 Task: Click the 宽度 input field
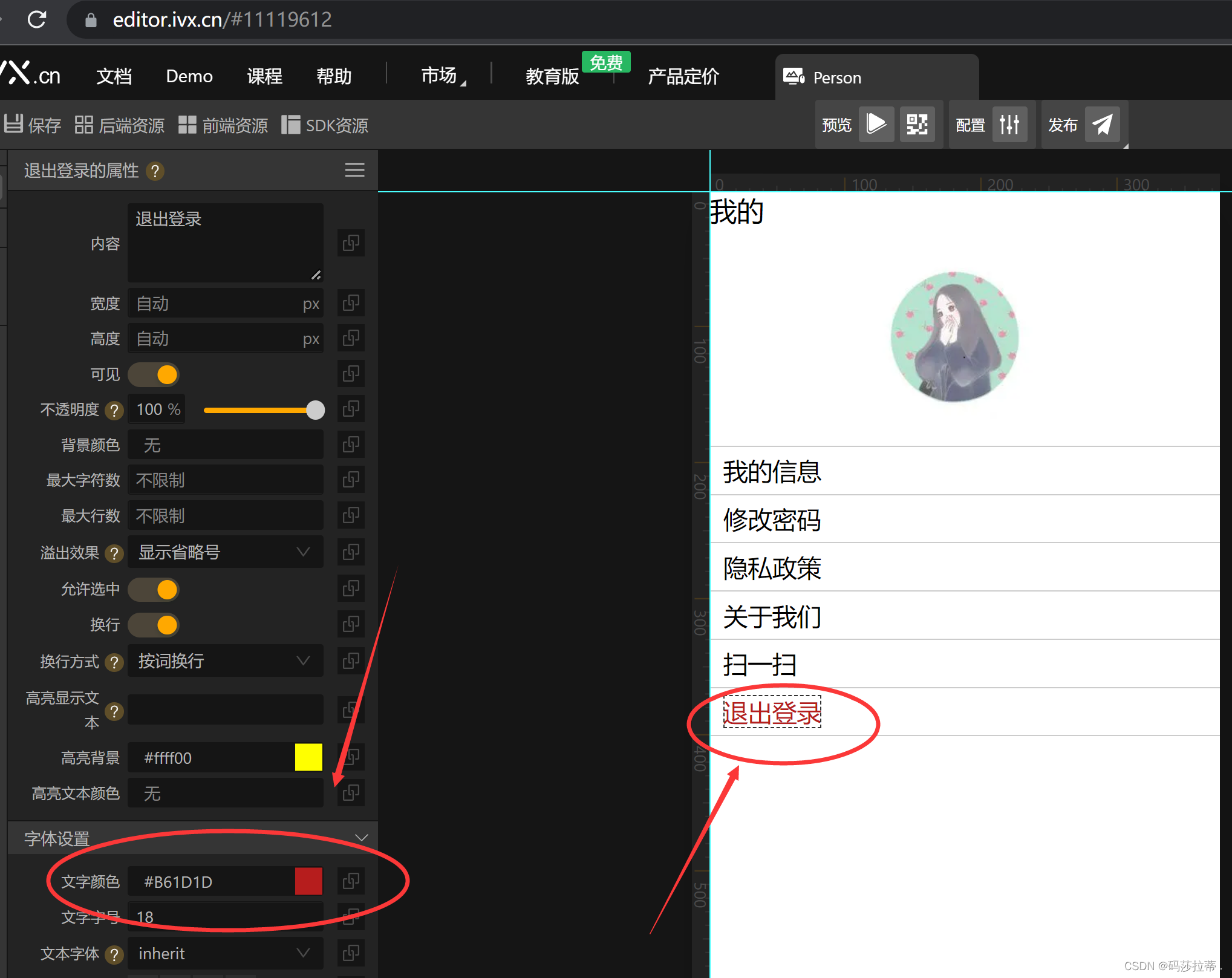coord(225,303)
